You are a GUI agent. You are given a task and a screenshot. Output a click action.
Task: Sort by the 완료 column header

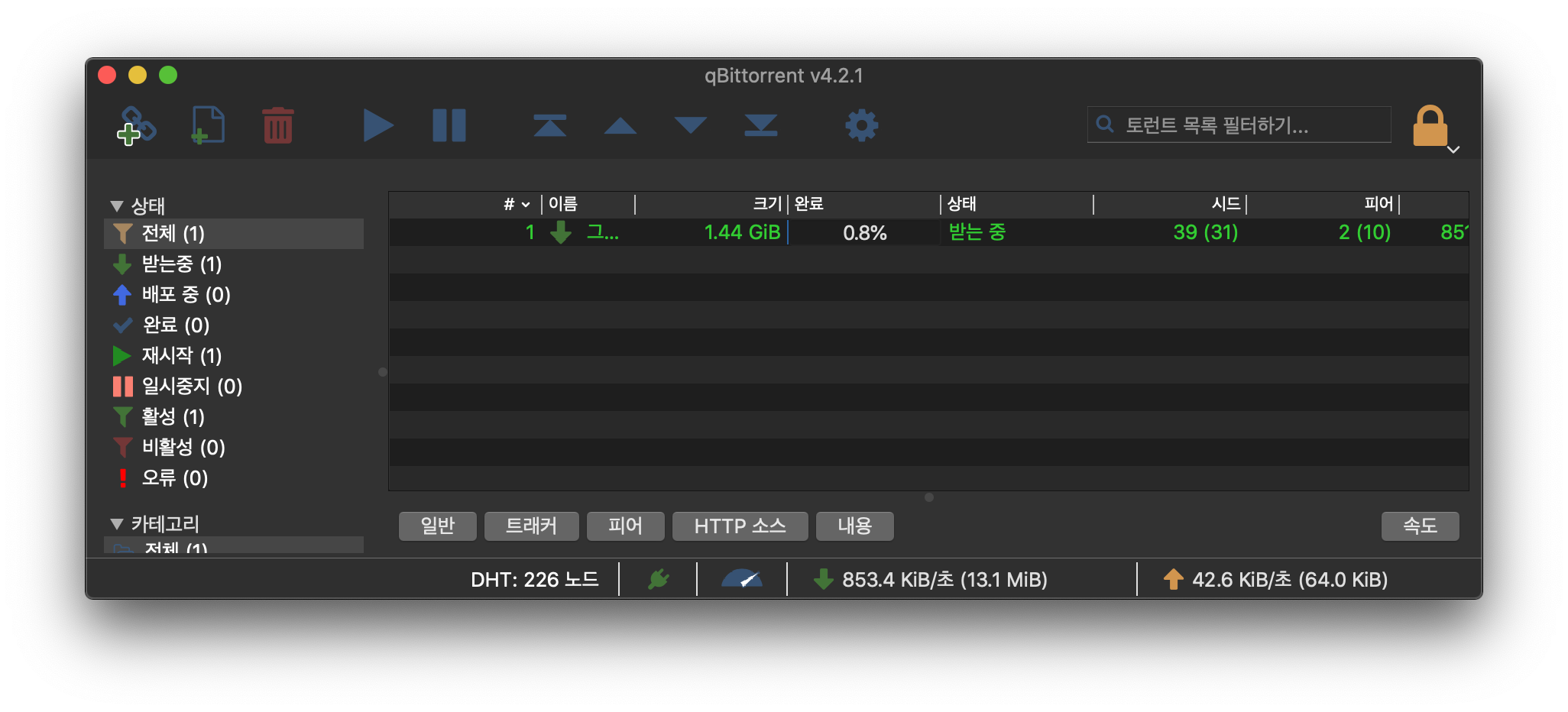pyautogui.click(x=864, y=204)
